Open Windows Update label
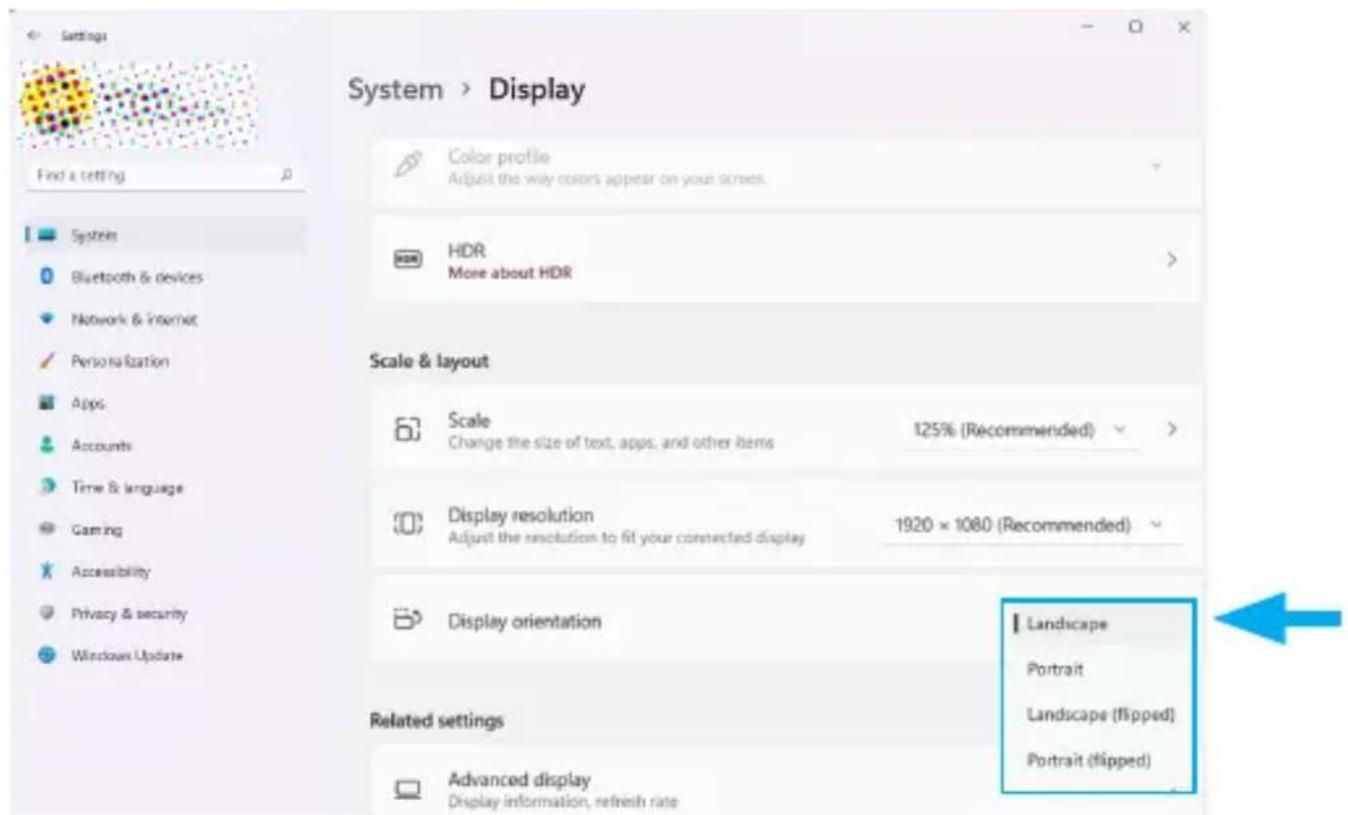The image size is (1348, 815). pos(126,655)
